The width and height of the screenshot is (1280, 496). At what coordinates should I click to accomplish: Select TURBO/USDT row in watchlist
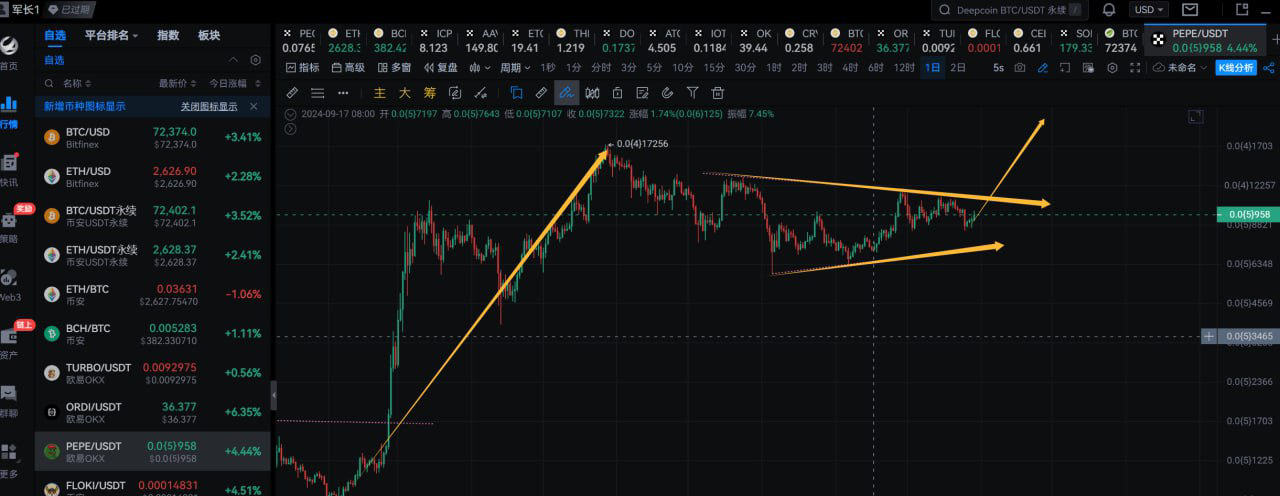pos(153,374)
